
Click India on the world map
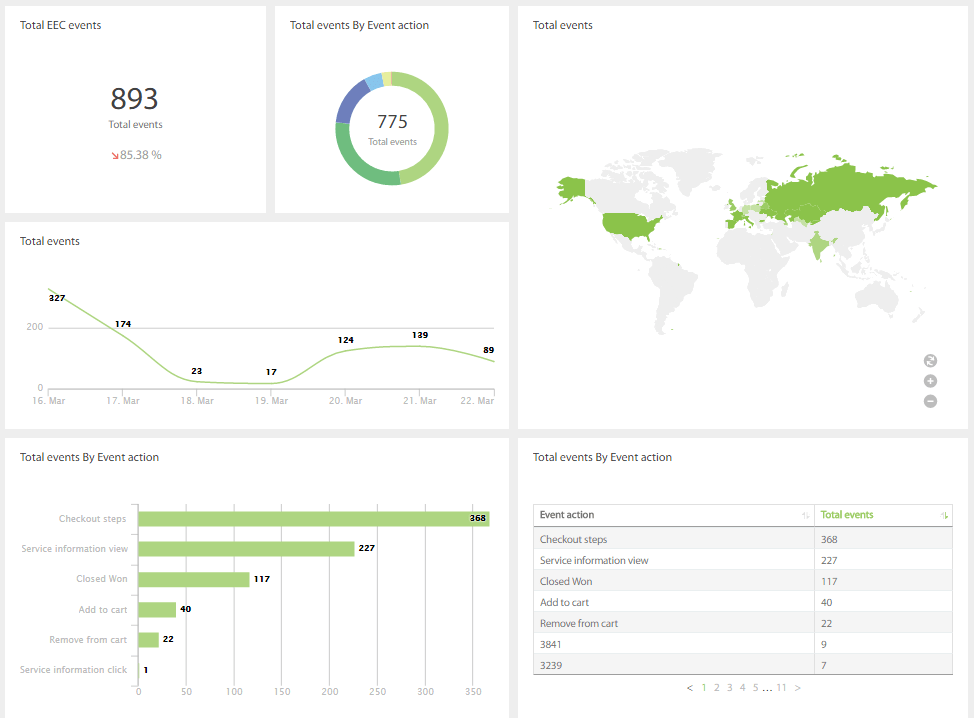pos(819,245)
